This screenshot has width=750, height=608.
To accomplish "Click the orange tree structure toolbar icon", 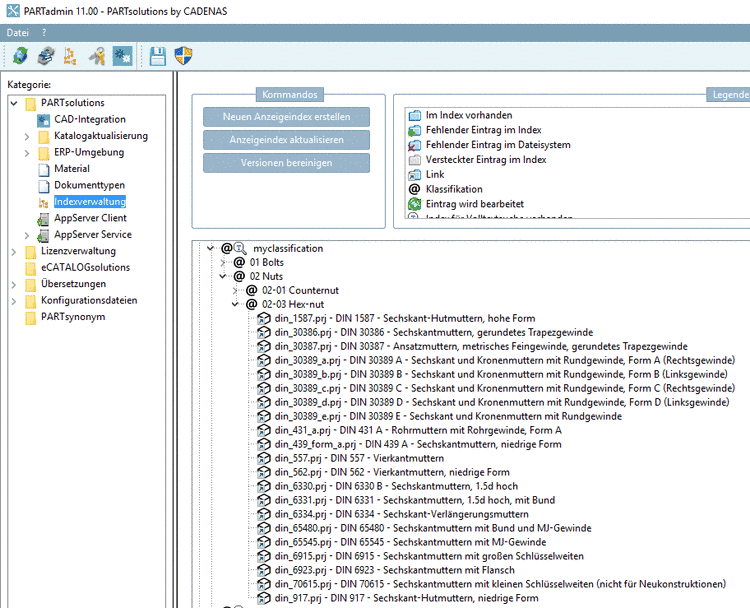I will click(70, 57).
